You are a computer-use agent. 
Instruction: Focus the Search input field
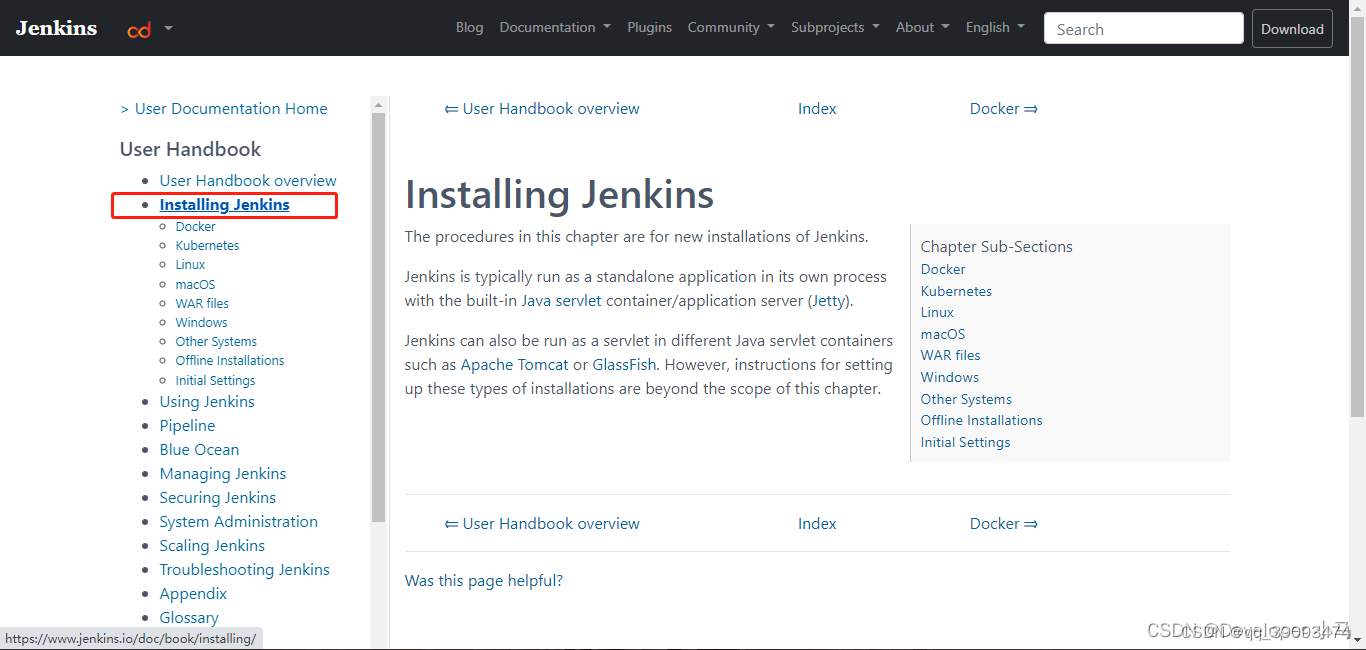[x=1144, y=28]
